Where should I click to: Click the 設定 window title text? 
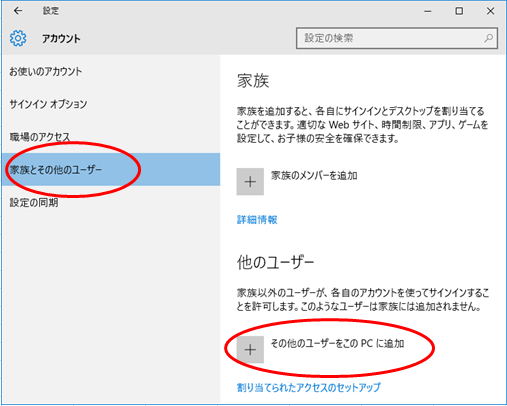51,11
